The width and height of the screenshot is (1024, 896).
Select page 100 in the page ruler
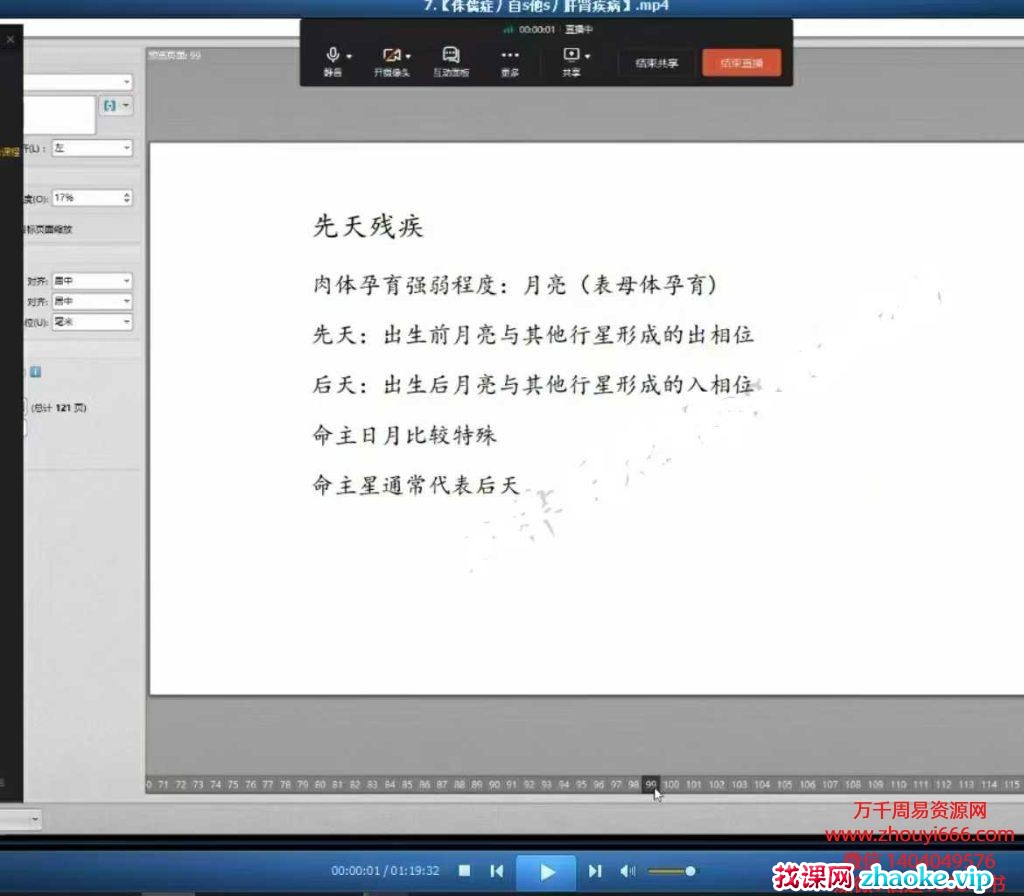pos(671,785)
